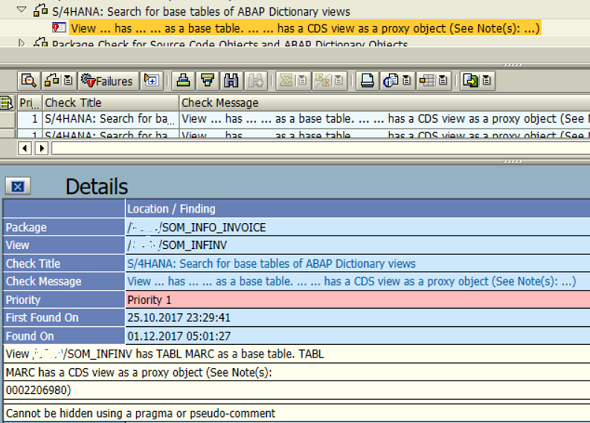Click the 'Details' heading text

coord(97,186)
